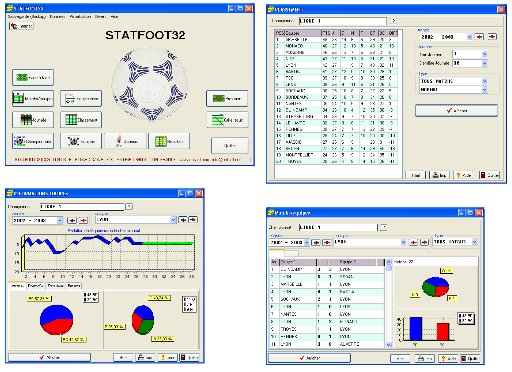Click the Joueurs button with player figure
This screenshot has width=512, height=372.
pyautogui.click(x=126, y=141)
